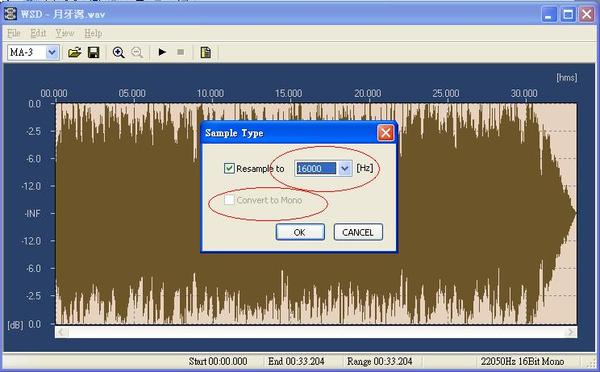Zoom out with the magnifier minus icon

[x=137, y=52]
